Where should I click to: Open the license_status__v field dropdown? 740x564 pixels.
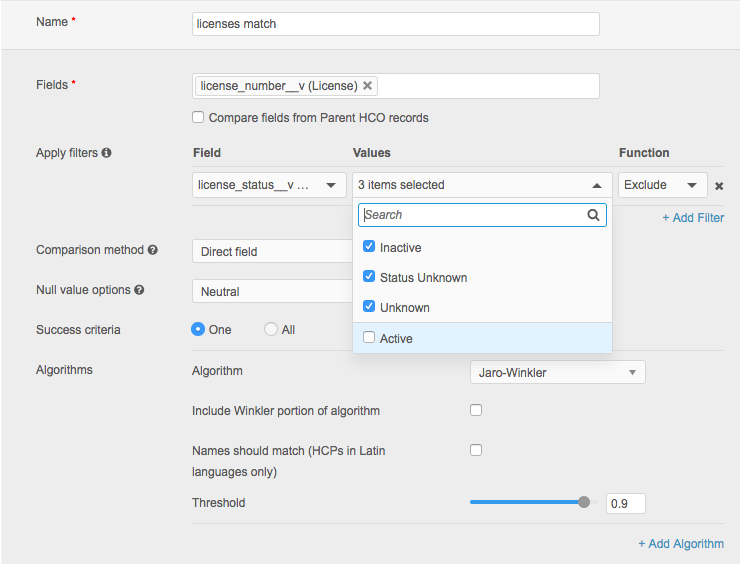click(269, 185)
